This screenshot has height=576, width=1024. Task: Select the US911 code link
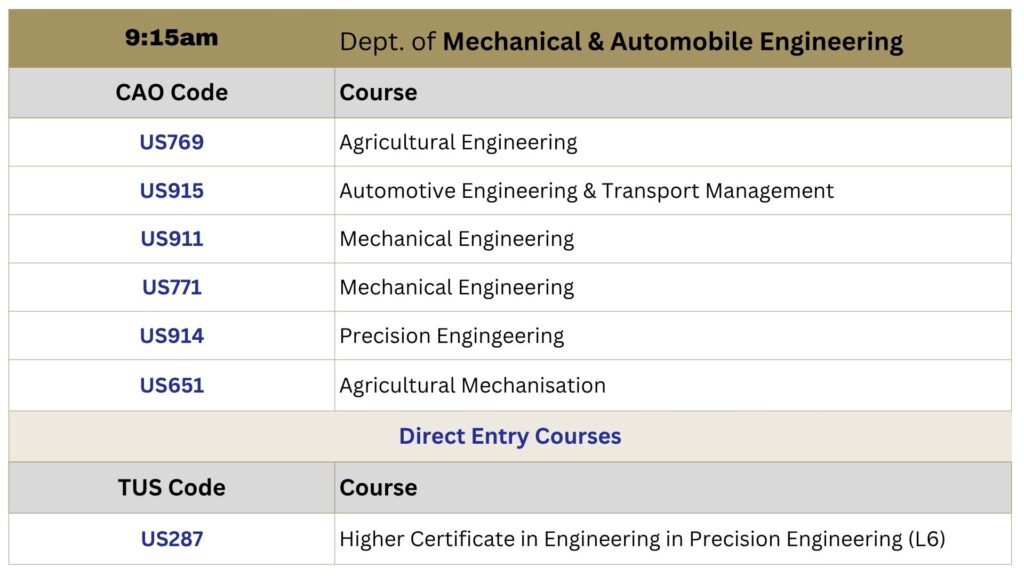(172, 239)
